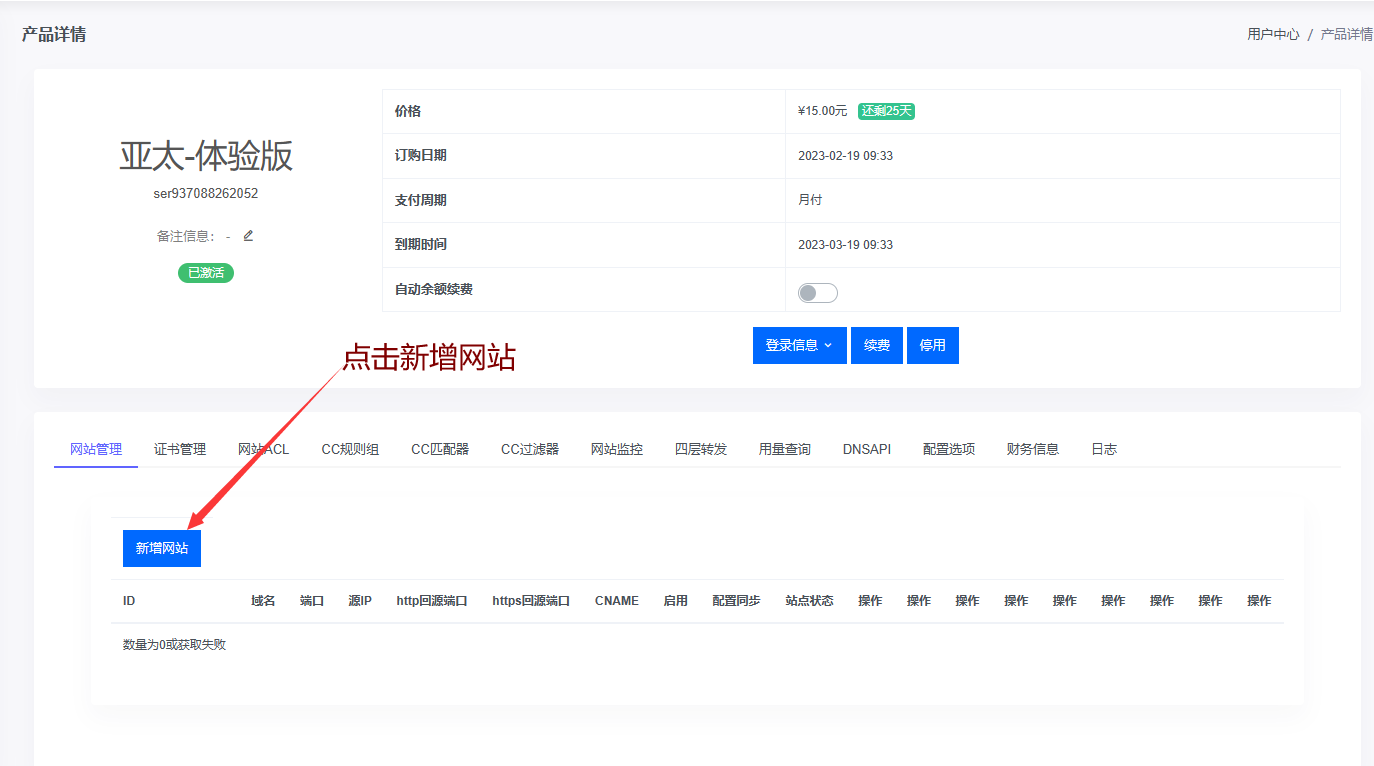Toggle the 自动余额续费 switch

point(817,293)
